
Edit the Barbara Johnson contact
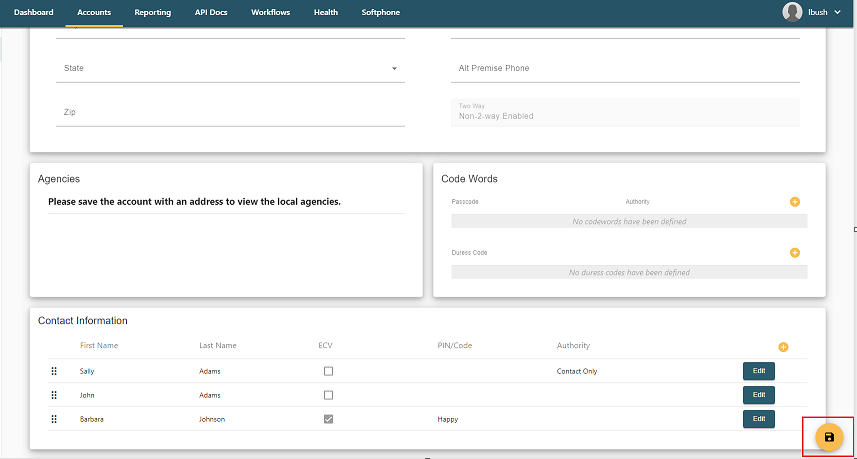(x=758, y=419)
